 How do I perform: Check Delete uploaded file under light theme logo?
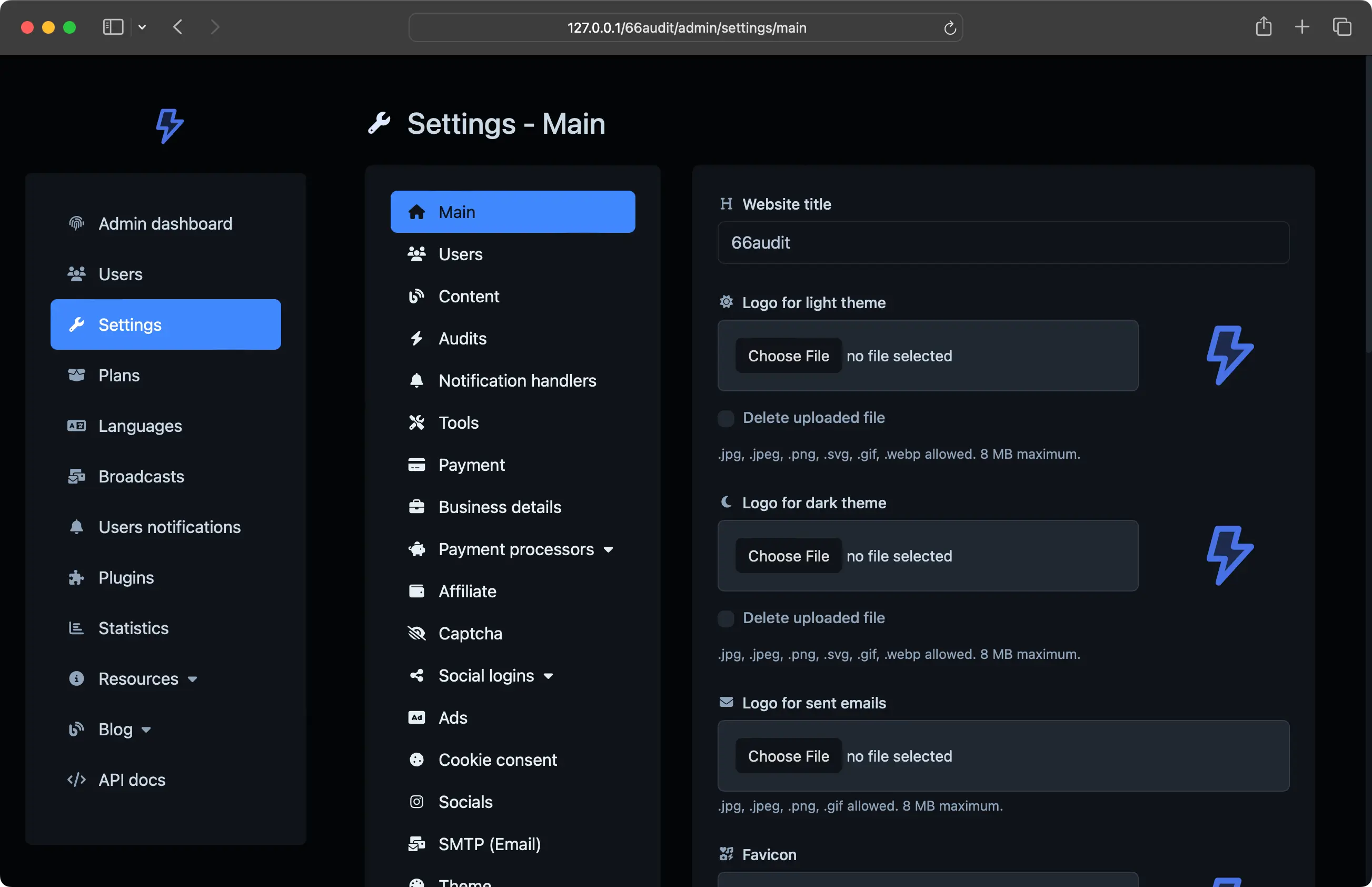pos(726,418)
